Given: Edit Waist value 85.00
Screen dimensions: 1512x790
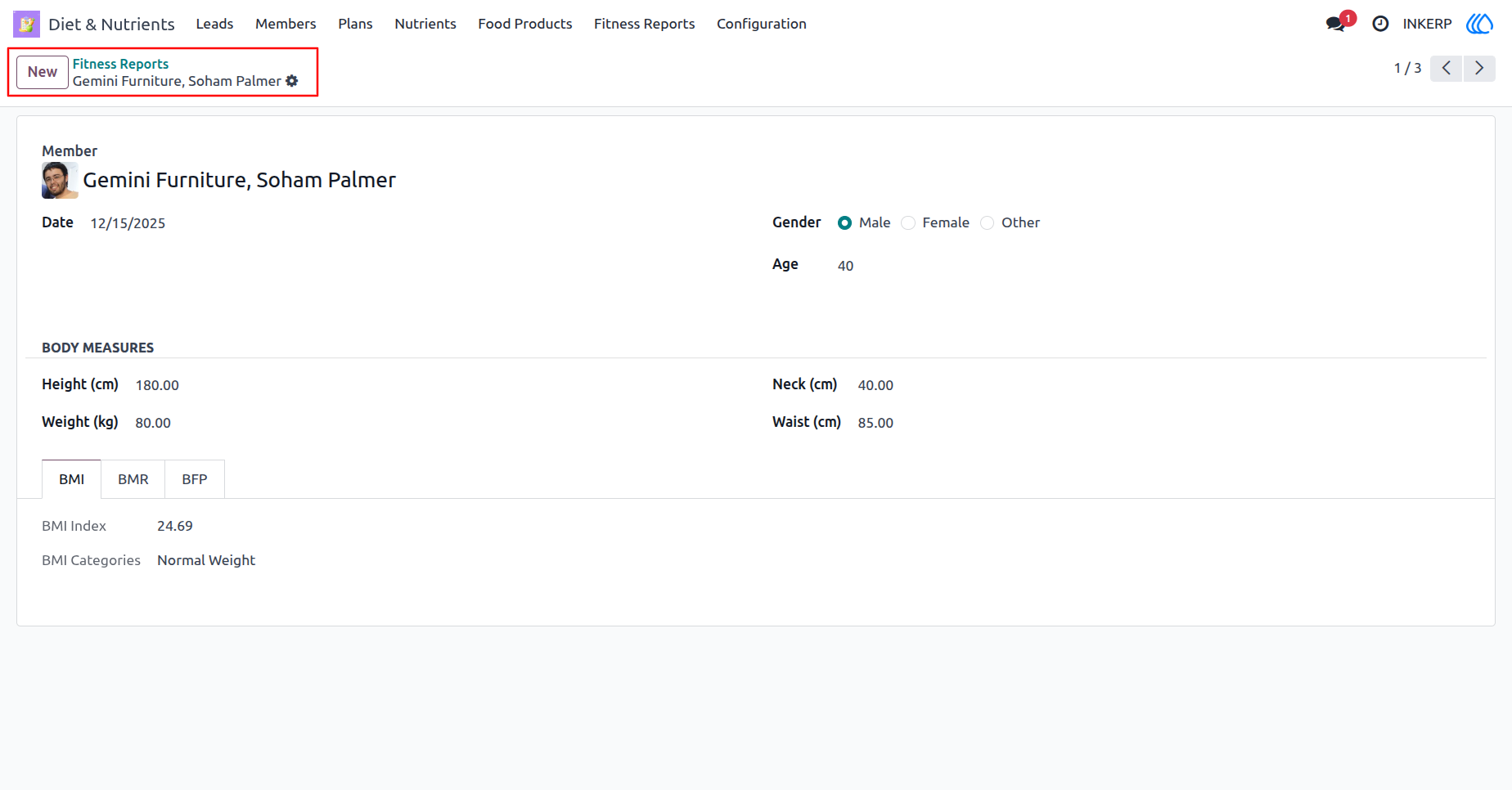Looking at the screenshot, I should click(x=875, y=423).
